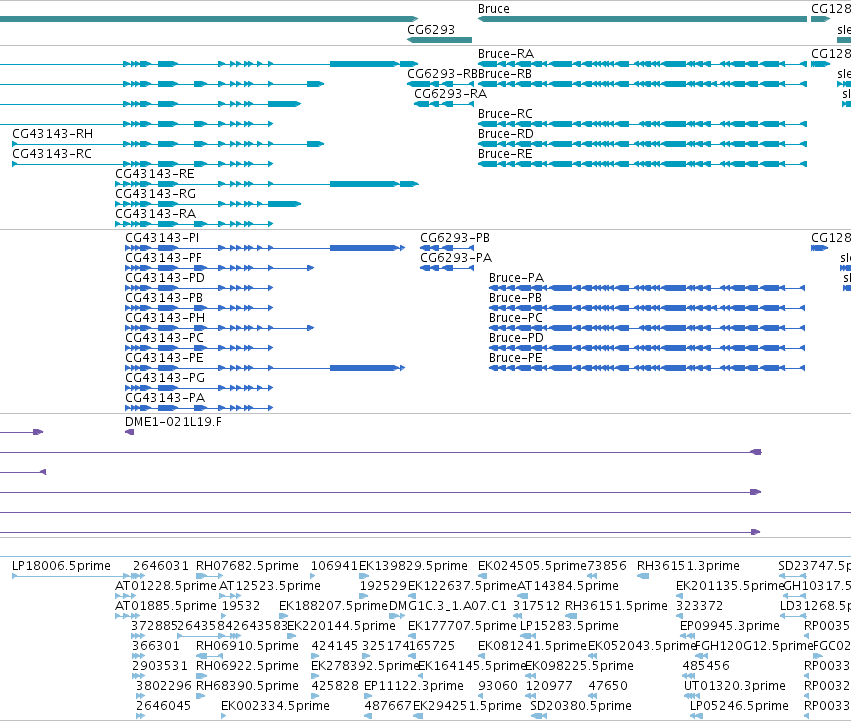Open the EK081241.5prime EST label
851x721 pixels.
(x=532, y=646)
